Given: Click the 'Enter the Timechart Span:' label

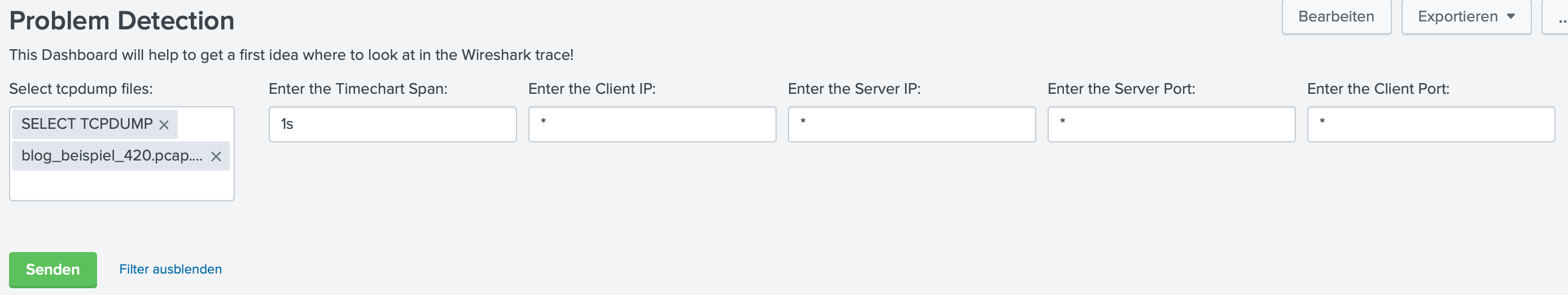Looking at the screenshot, I should coord(358,89).
